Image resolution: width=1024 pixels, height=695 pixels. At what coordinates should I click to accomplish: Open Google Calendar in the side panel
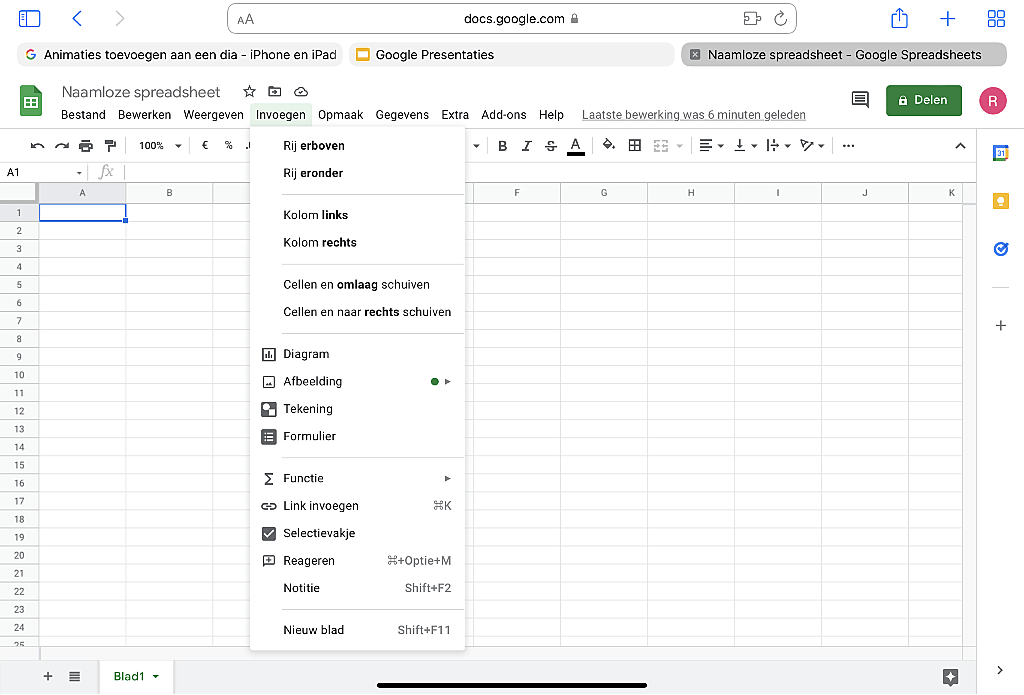pos(1000,154)
